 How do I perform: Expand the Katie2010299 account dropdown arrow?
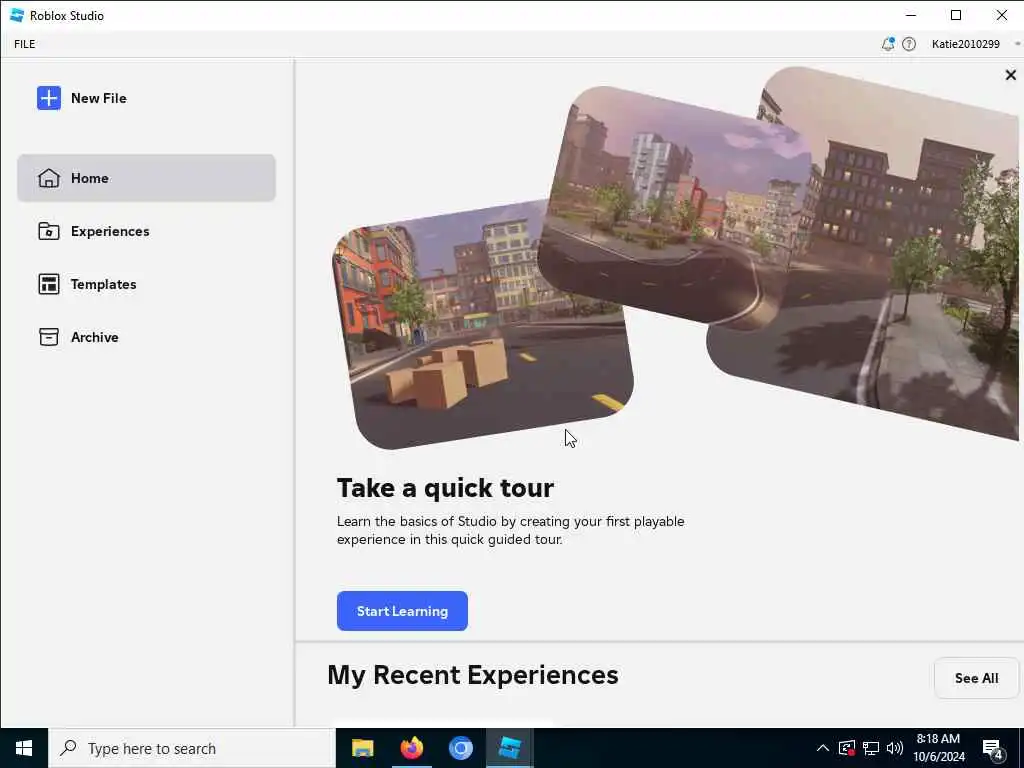coord(1017,44)
